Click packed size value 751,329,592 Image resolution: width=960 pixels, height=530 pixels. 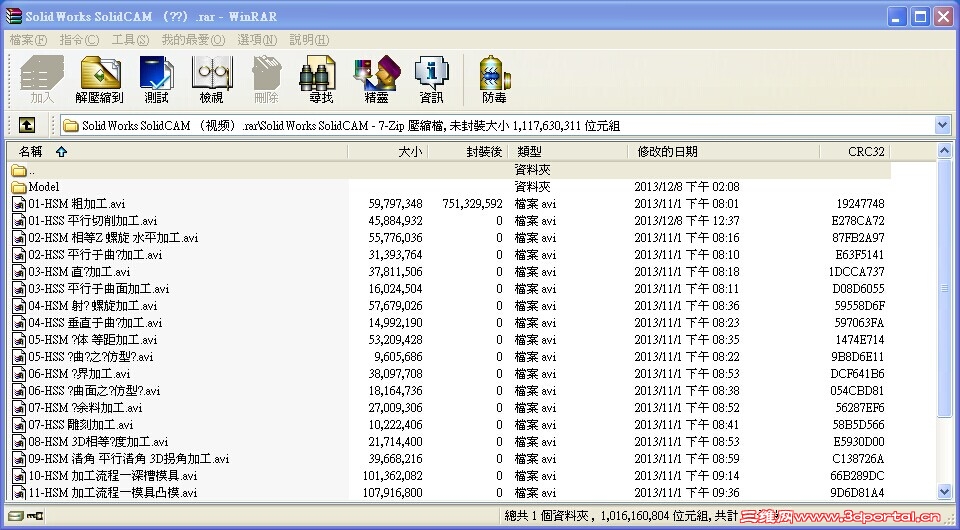point(473,204)
